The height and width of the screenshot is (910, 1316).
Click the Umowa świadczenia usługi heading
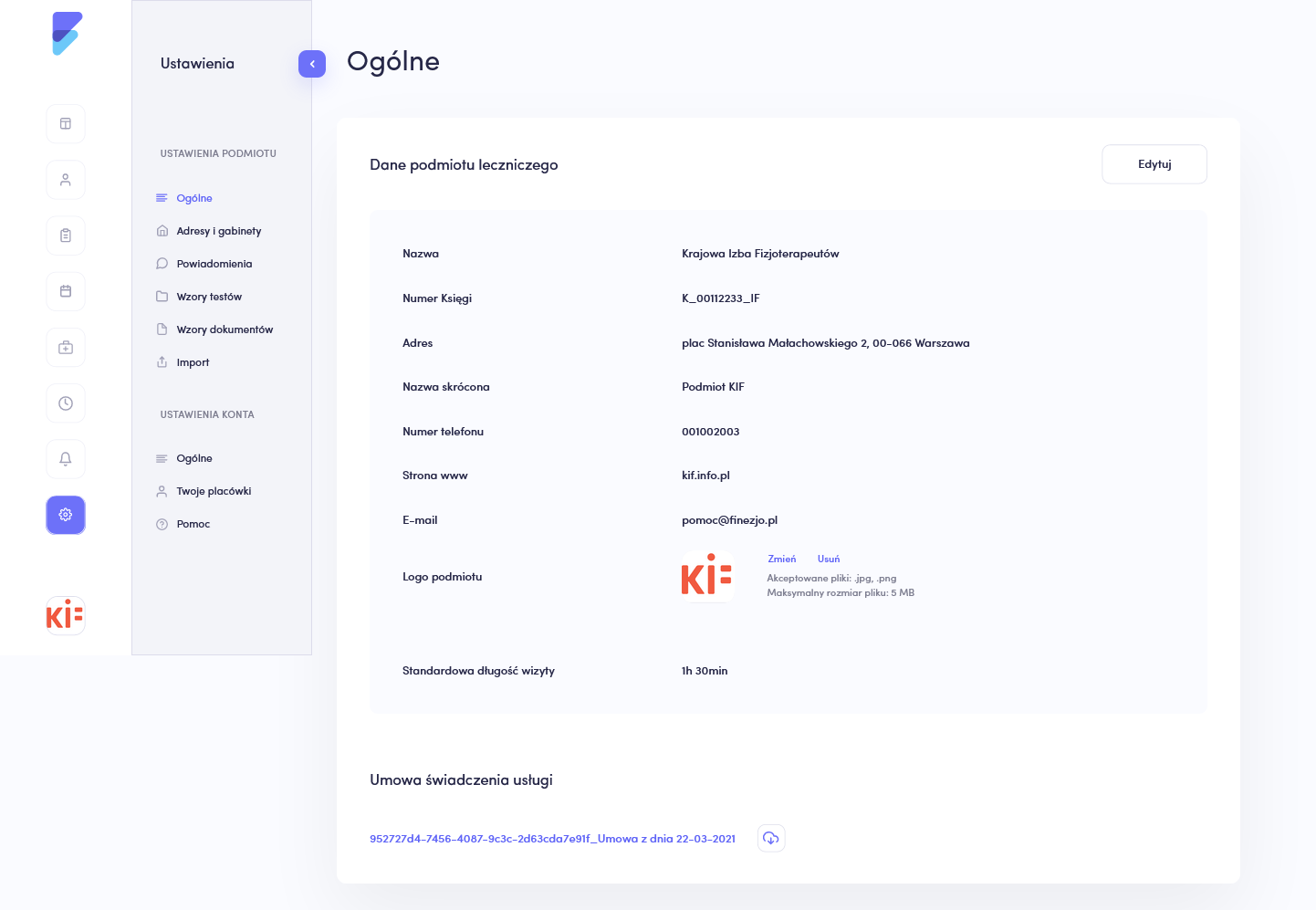[461, 780]
